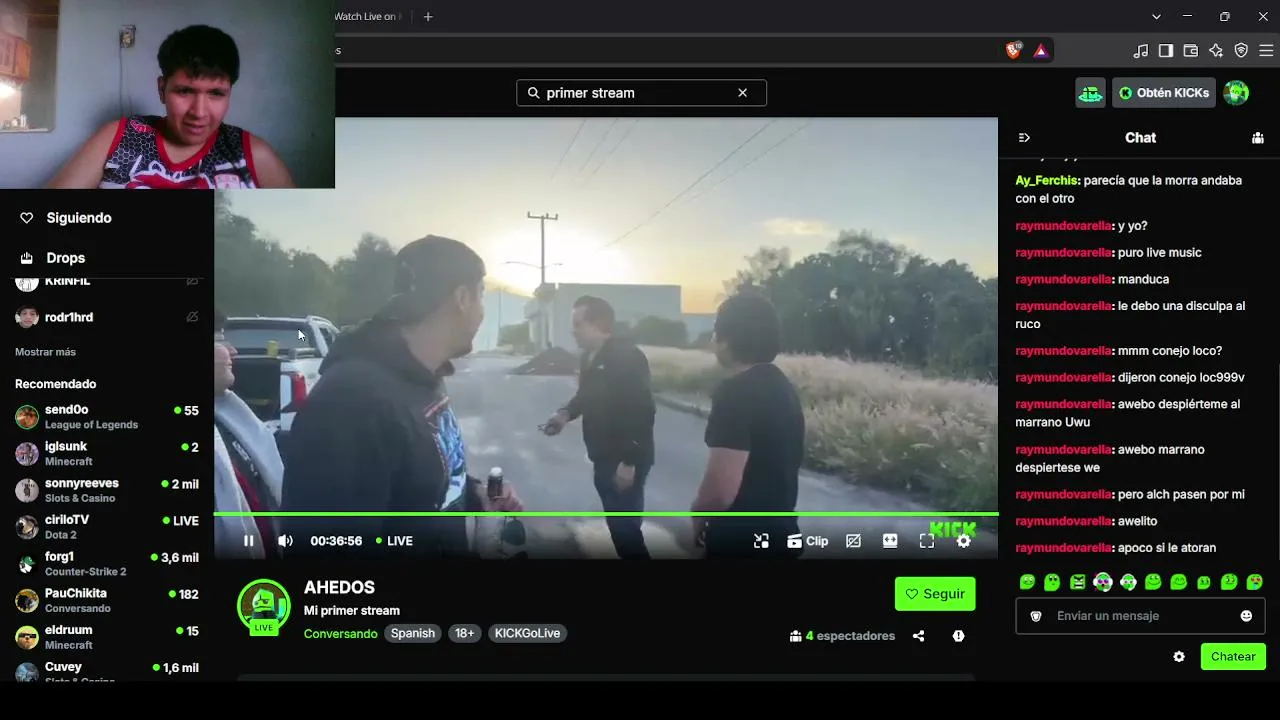This screenshot has height=720, width=1280.
Task: Insert the angry square green emote
Action: pyautogui.click(x=1077, y=582)
